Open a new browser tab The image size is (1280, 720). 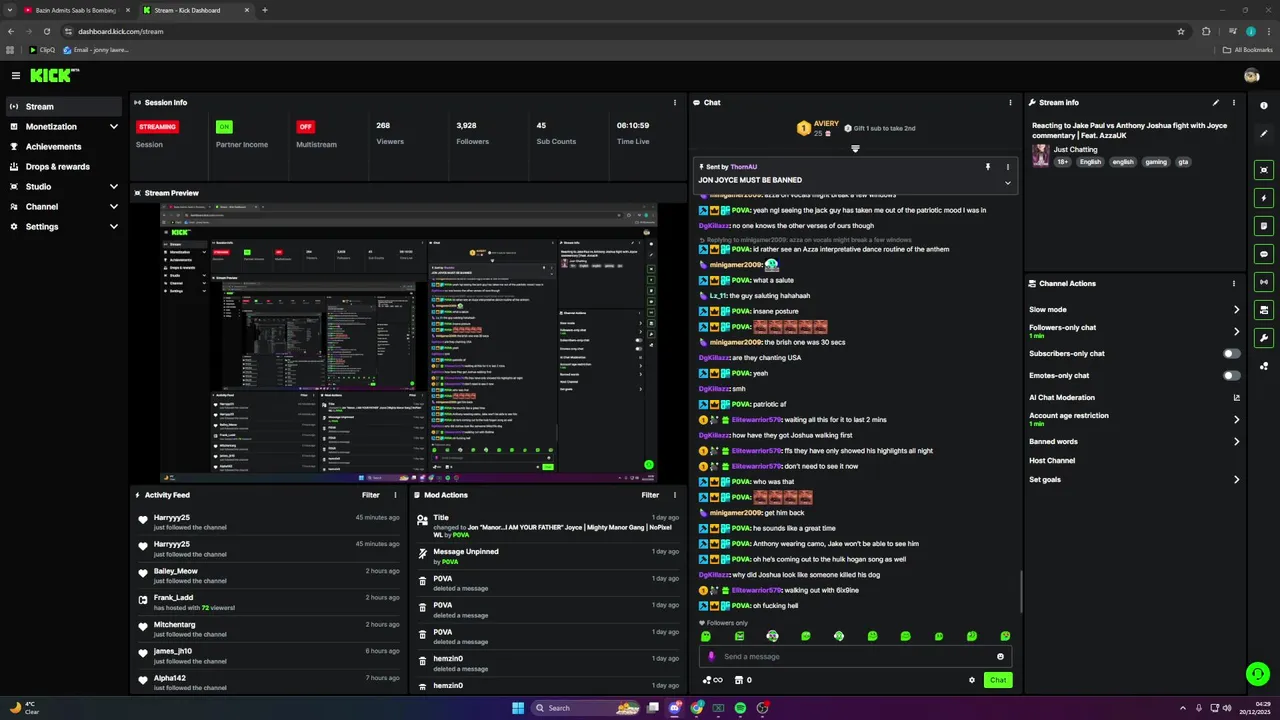point(264,10)
